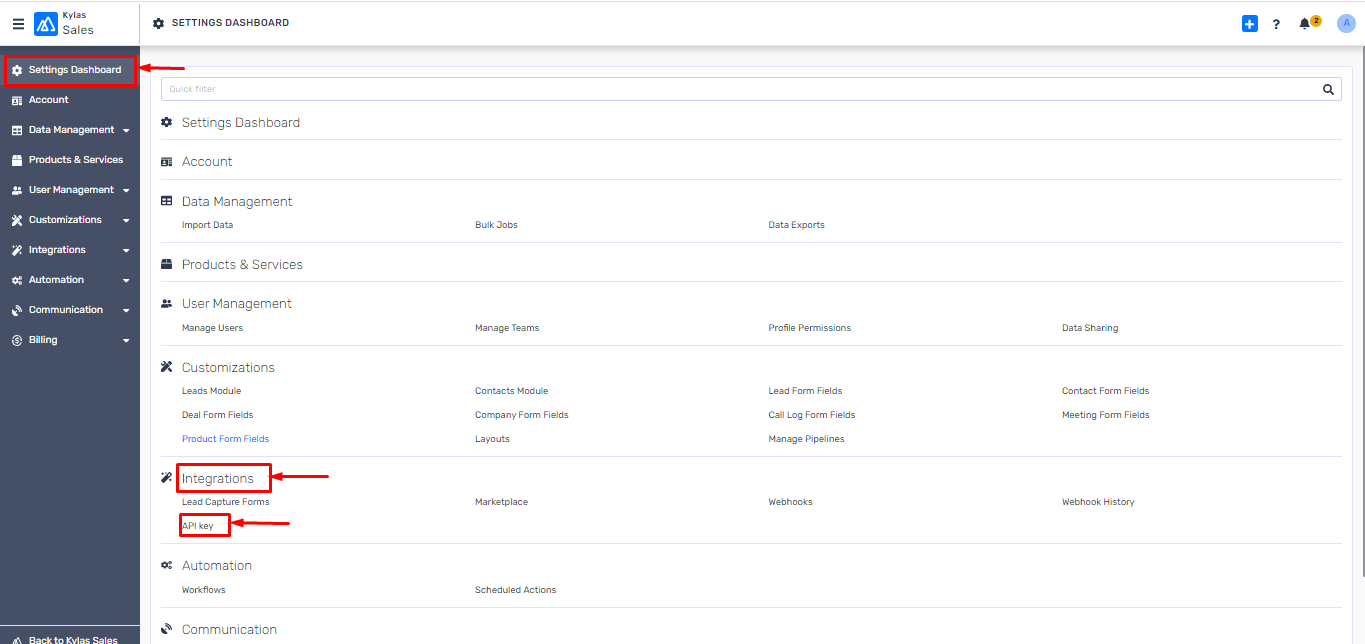The width and height of the screenshot is (1365, 644).
Task: Click the sidebar Billing dollar icon
Action: coord(17,340)
